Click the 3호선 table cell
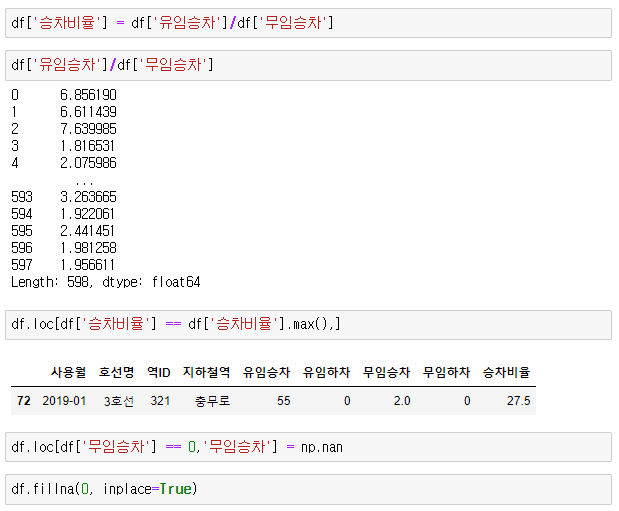 click(119, 401)
